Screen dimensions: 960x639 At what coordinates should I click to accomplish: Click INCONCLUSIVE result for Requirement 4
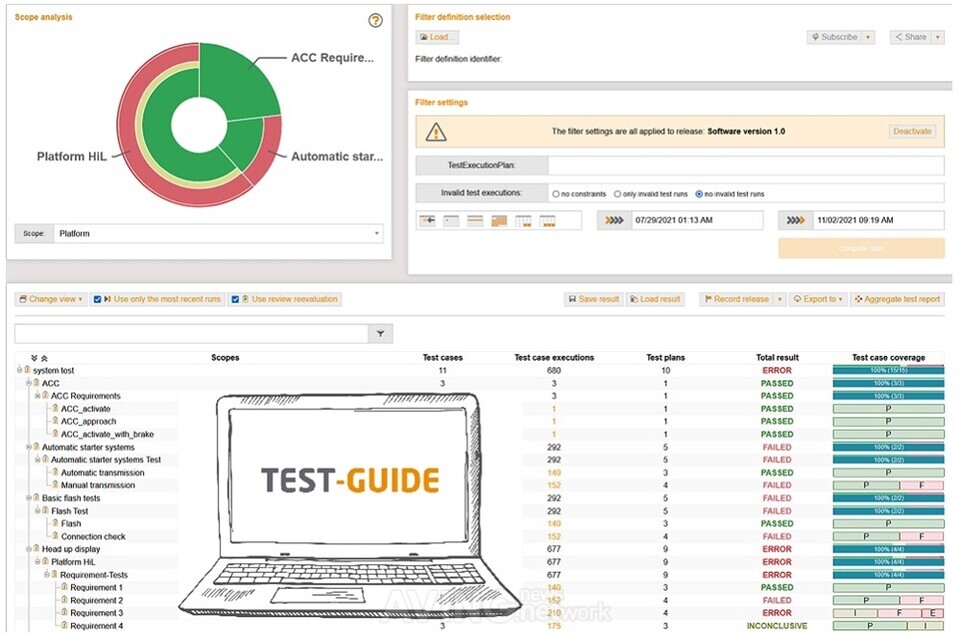[x=776, y=626]
